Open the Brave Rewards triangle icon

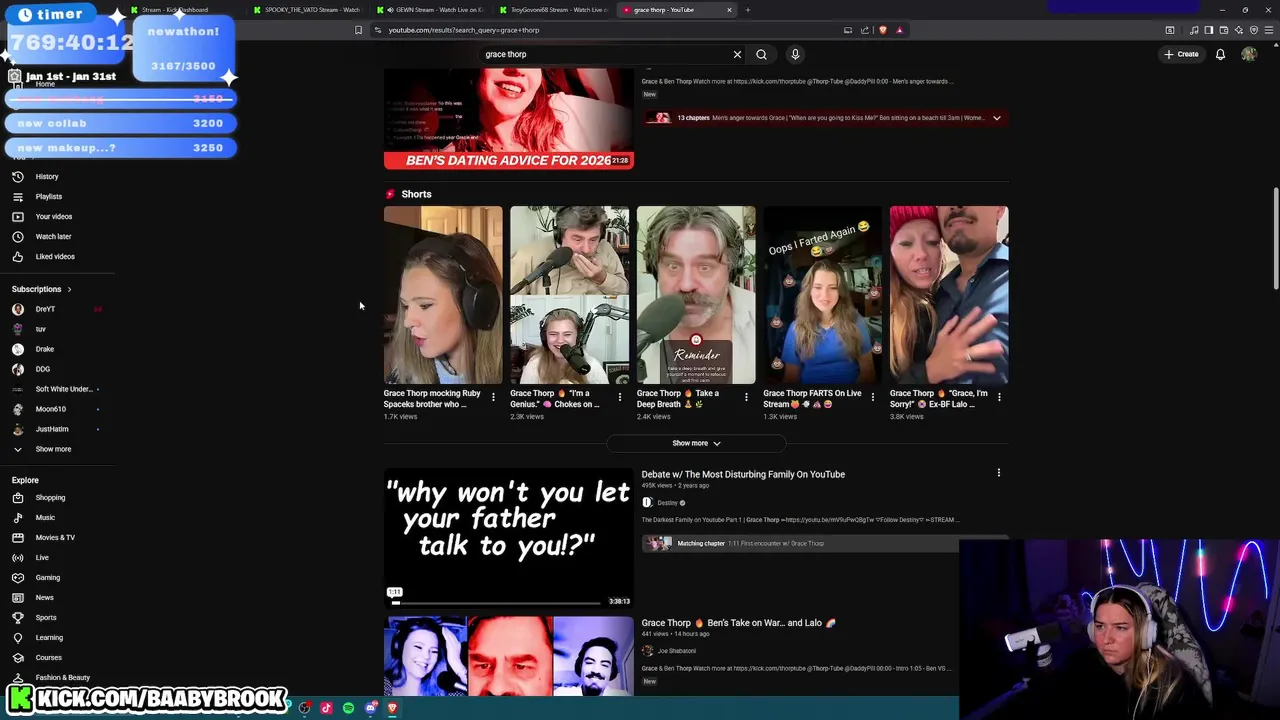tap(899, 30)
